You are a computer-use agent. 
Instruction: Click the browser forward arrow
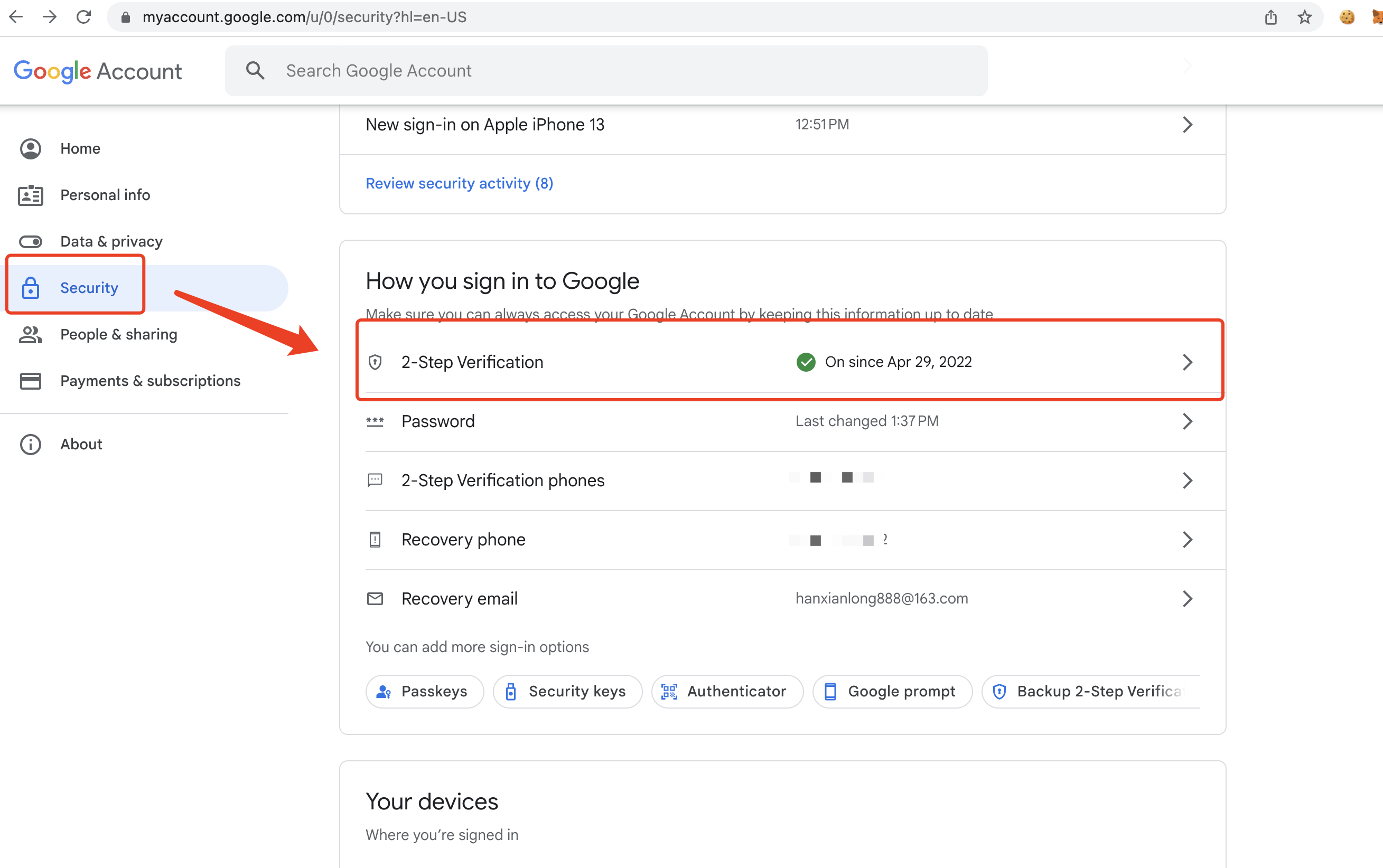50,17
